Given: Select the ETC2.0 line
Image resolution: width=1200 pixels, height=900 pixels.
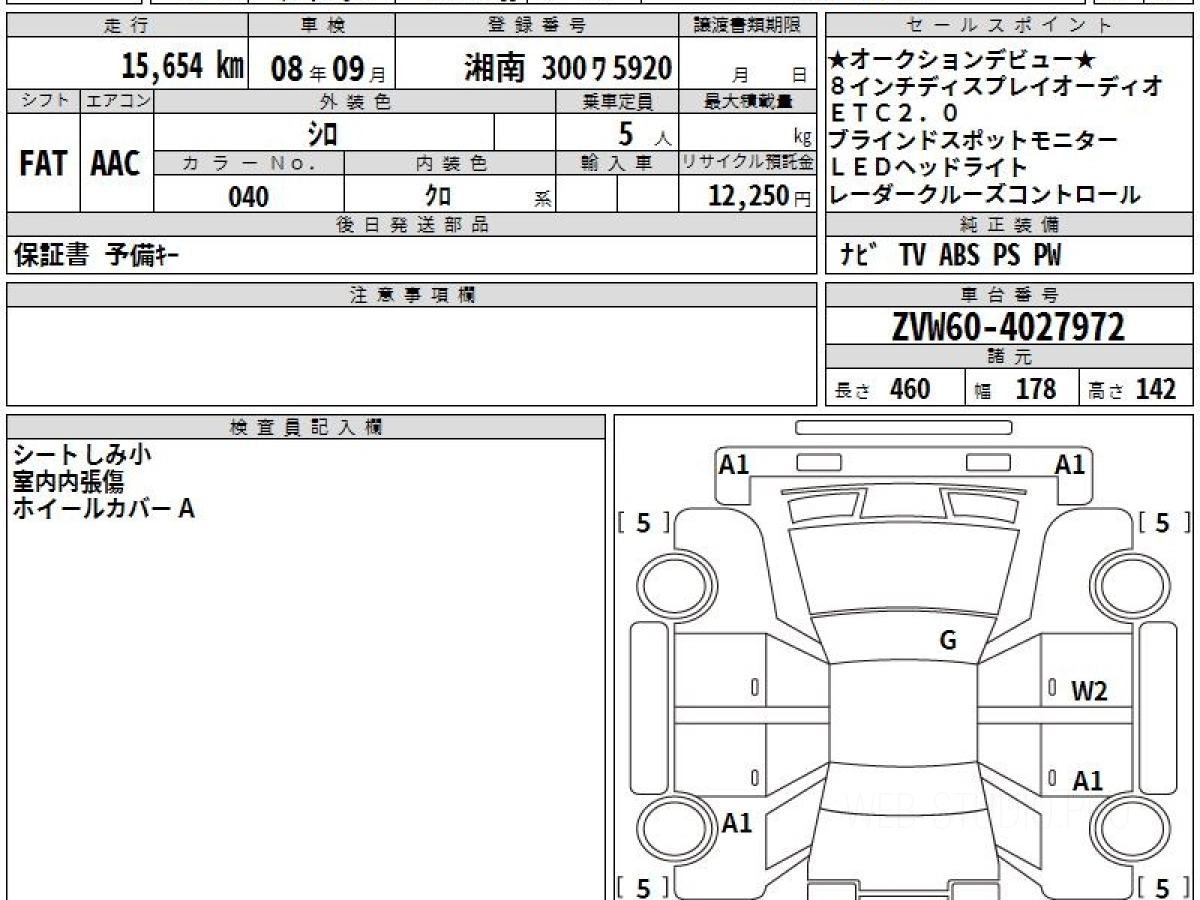Looking at the screenshot, I should coord(894,113).
